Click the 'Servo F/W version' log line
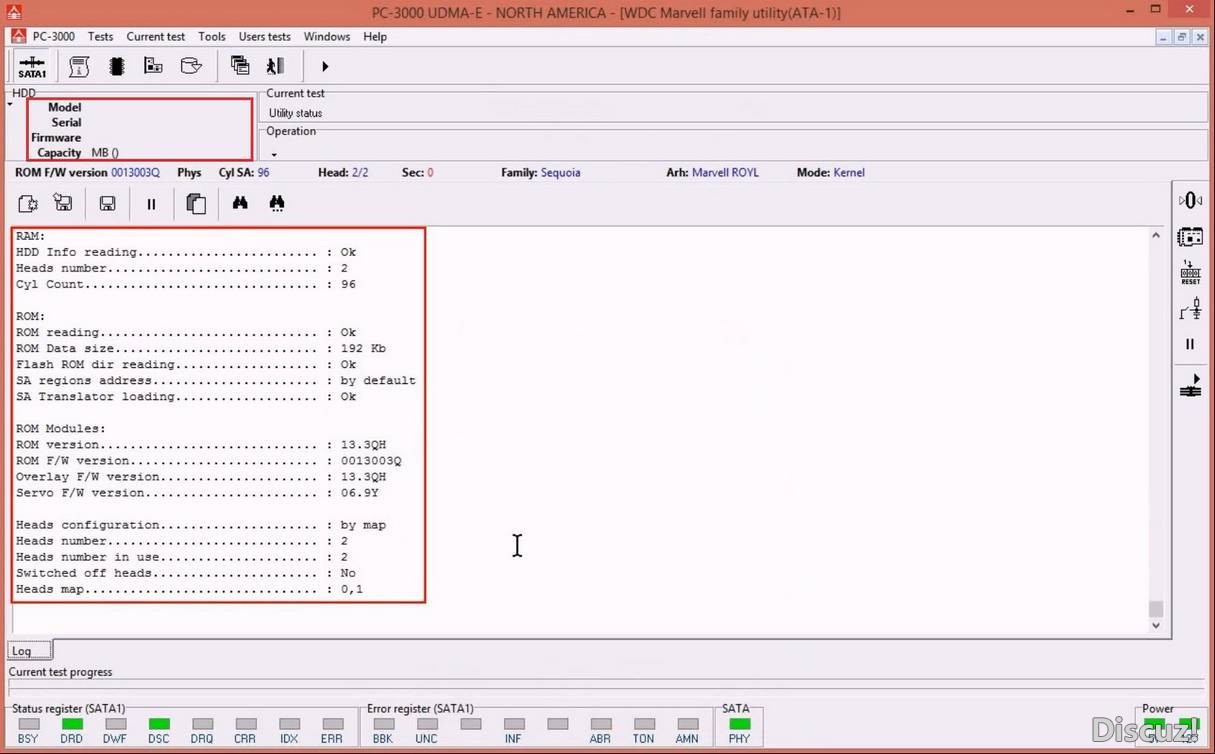The height and width of the screenshot is (754, 1215). coord(198,492)
